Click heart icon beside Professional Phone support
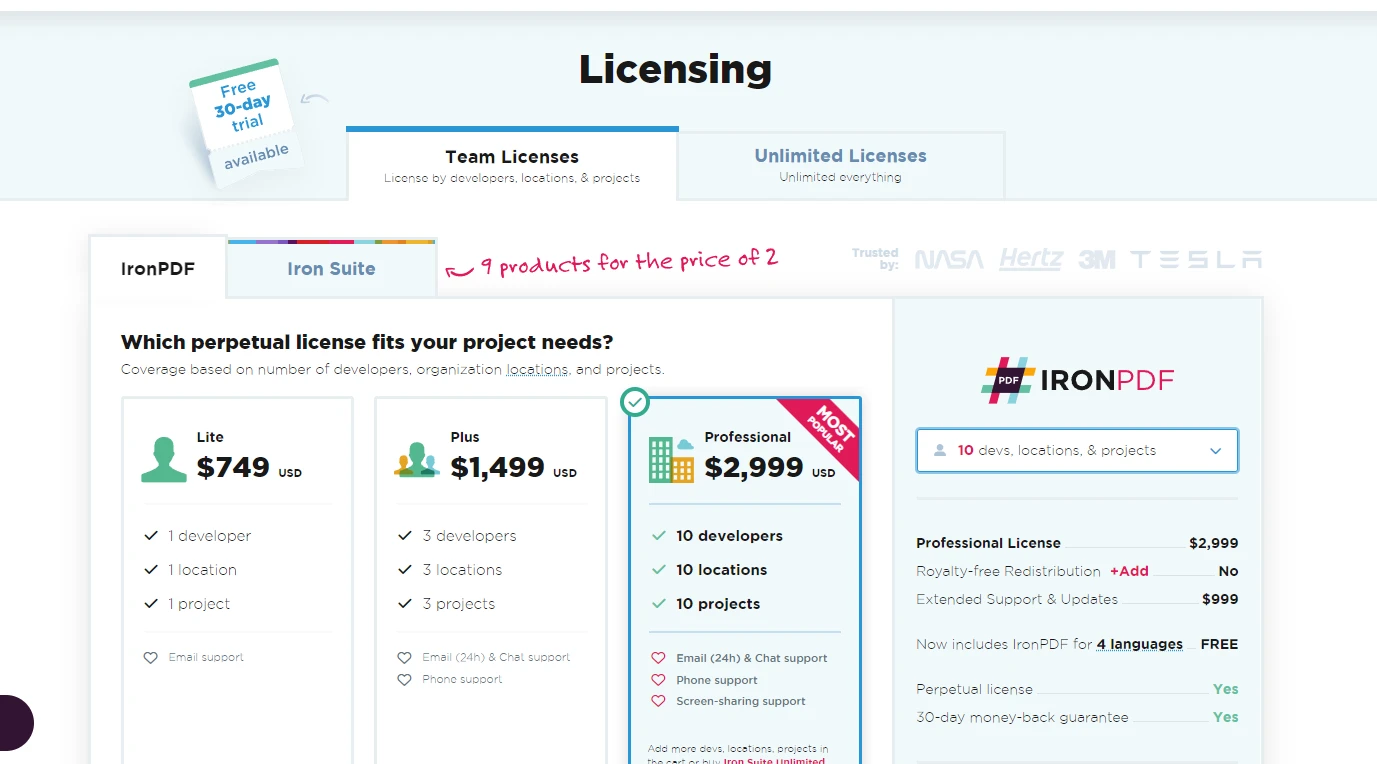 point(658,680)
